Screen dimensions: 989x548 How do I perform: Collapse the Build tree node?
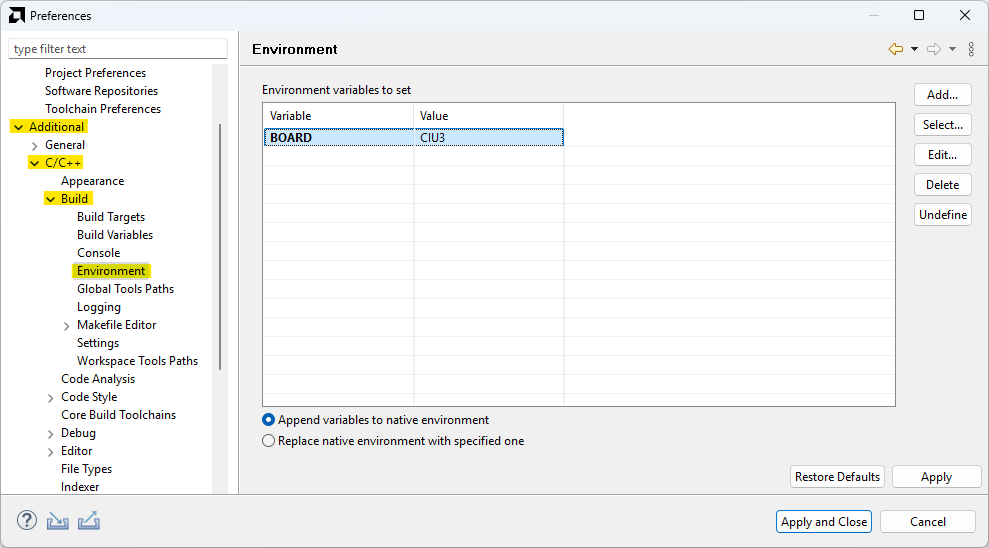(x=51, y=199)
